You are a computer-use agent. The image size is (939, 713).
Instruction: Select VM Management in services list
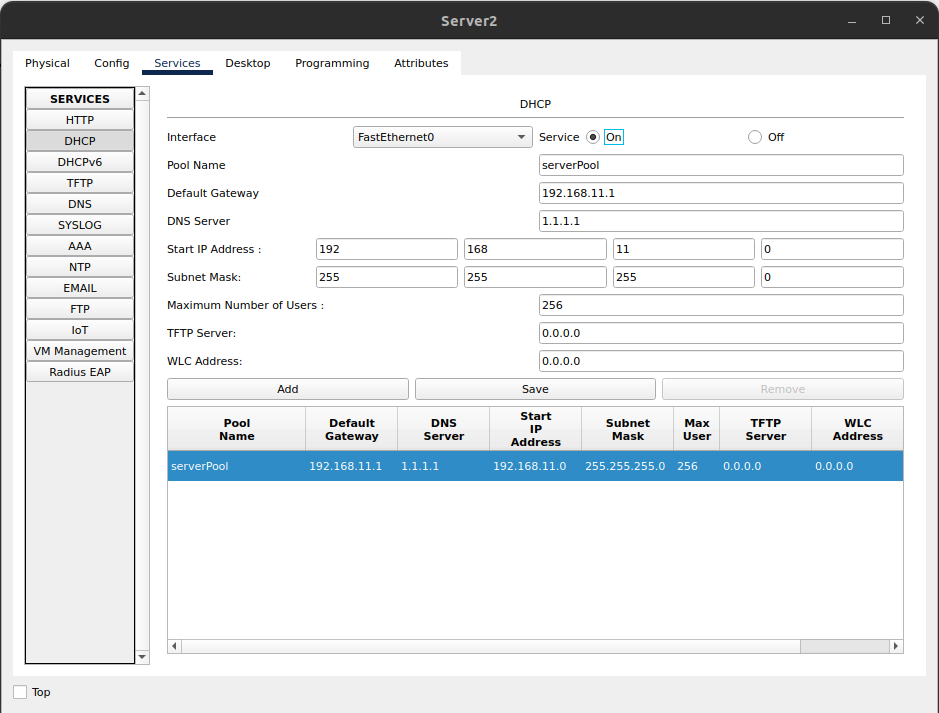coord(79,350)
